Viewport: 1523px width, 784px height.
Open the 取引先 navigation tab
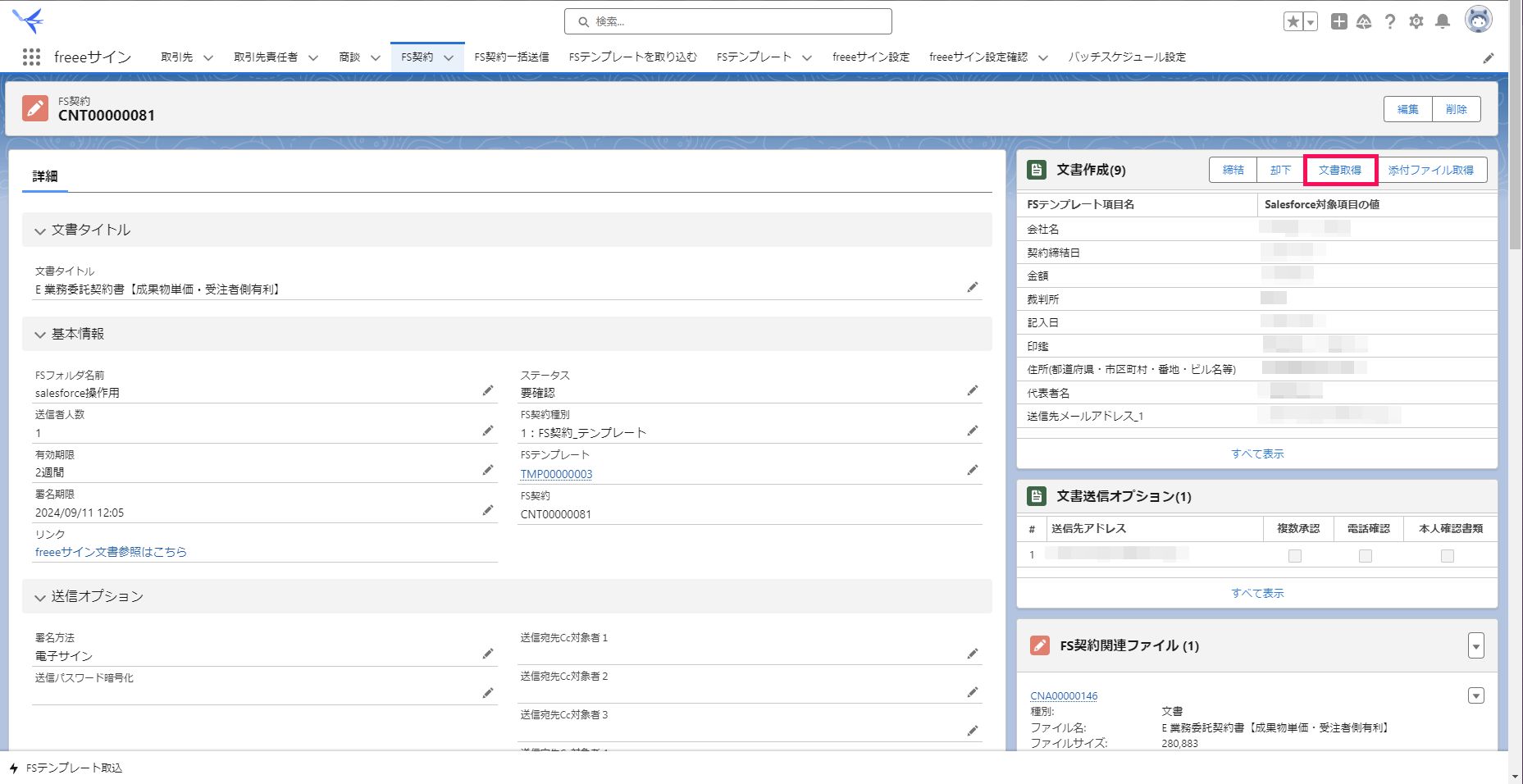pyautogui.click(x=177, y=57)
